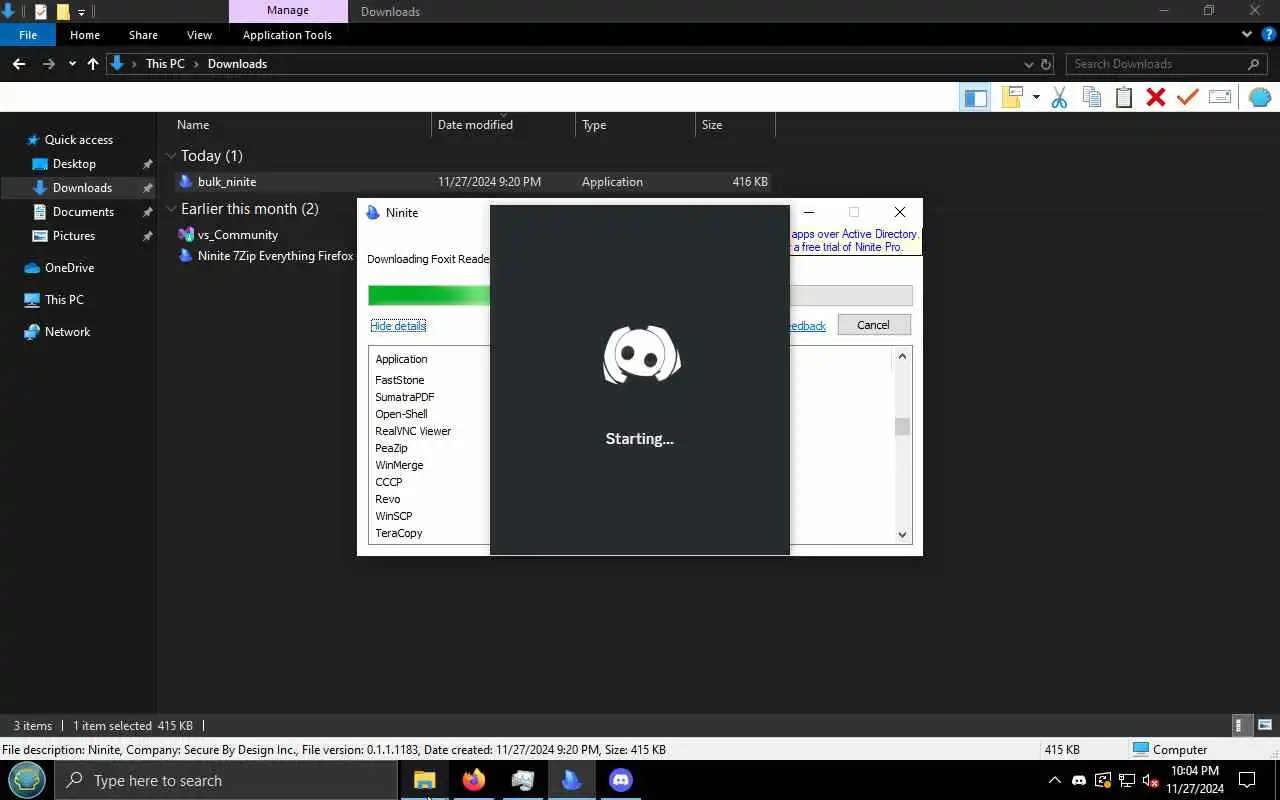The width and height of the screenshot is (1280, 800).
Task: Open the View ribbon tab
Action: coord(199,35)
